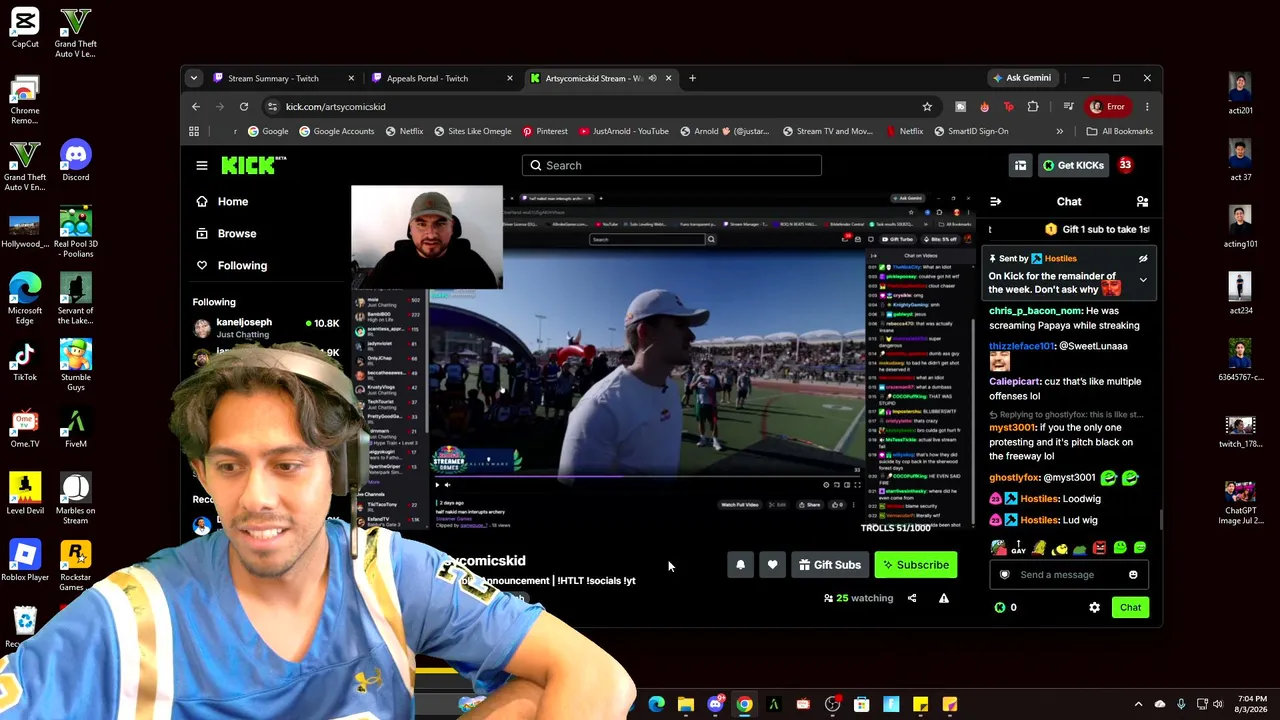1280x720 pixels.
Task: Open the CapCut desktop shortcut
Action: (x=25, y=28)
